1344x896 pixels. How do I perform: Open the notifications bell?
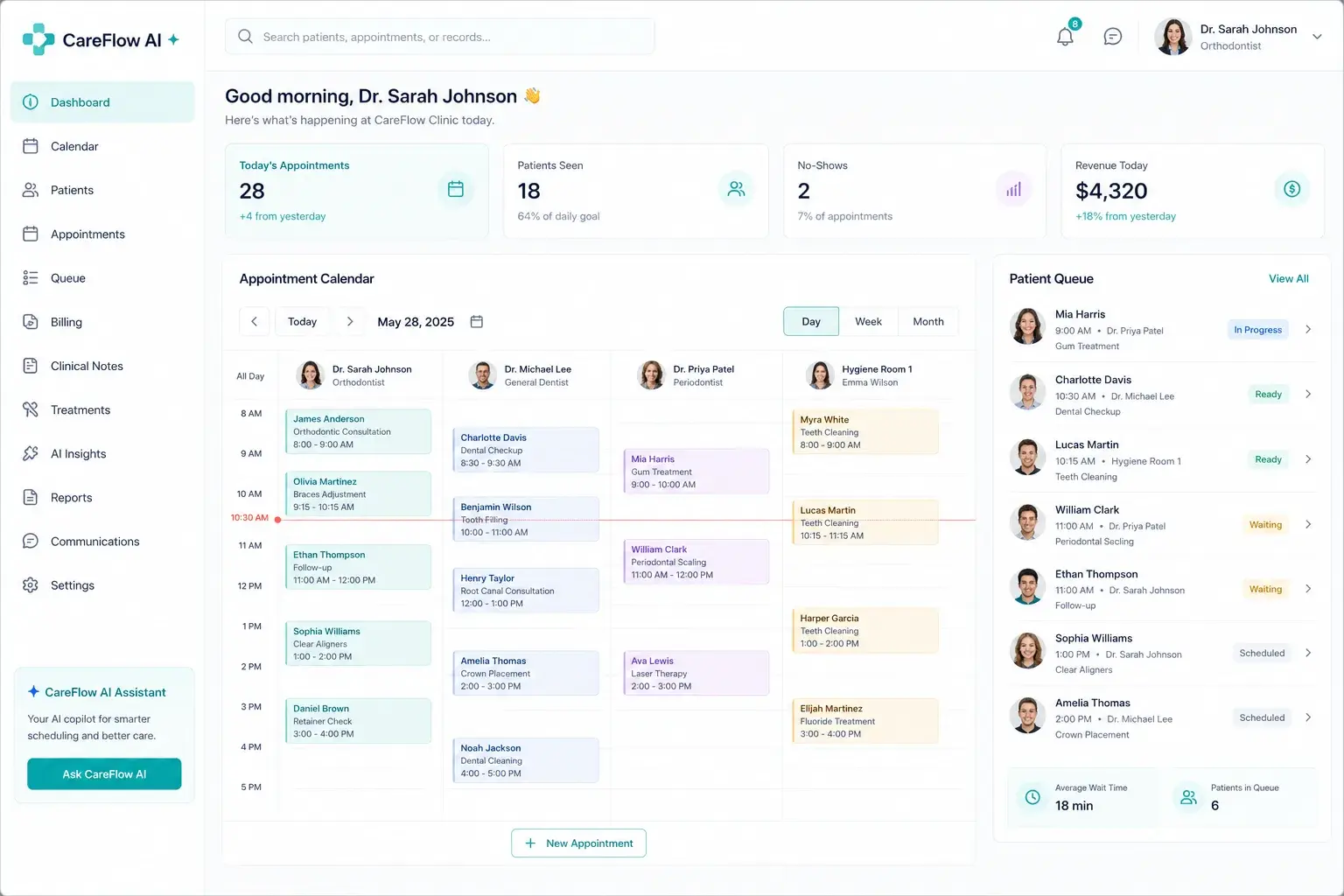tap(1065, 36)
